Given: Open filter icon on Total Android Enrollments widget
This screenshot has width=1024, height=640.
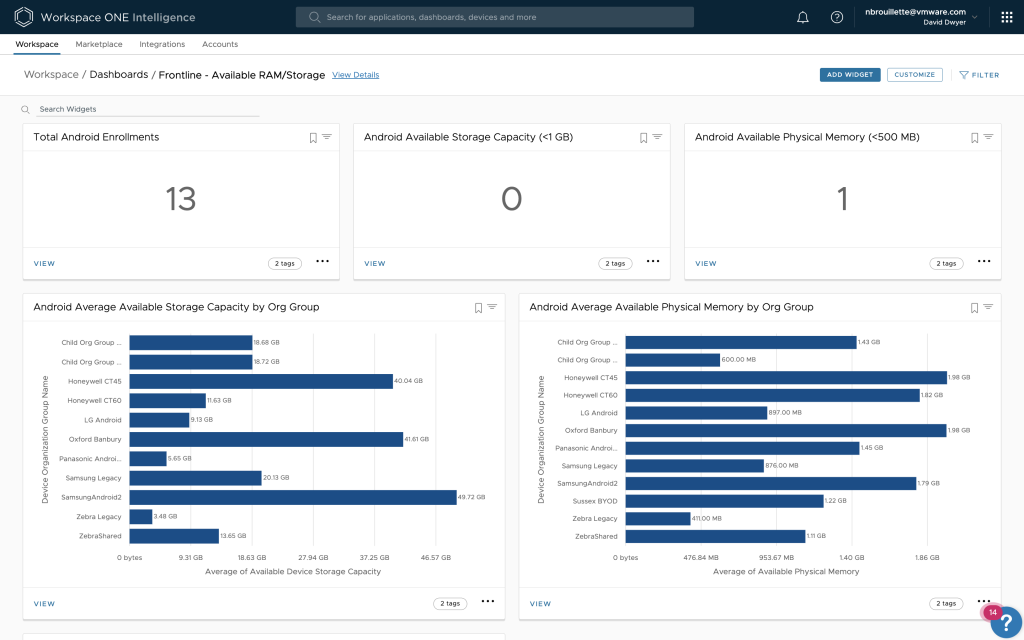Looking at the screenshot, I should tap(327, 137).
